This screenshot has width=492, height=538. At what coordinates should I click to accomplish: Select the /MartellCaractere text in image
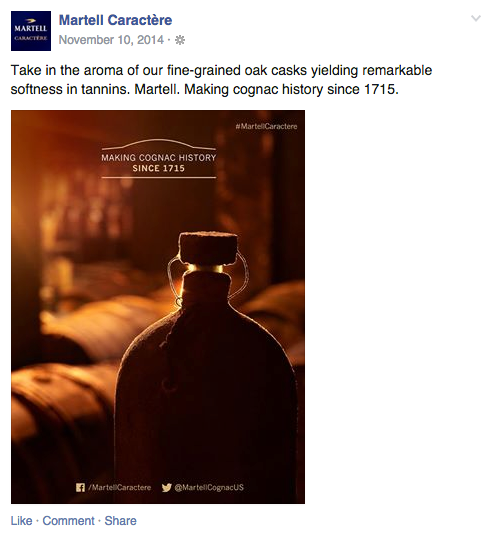tap(119, 488)
